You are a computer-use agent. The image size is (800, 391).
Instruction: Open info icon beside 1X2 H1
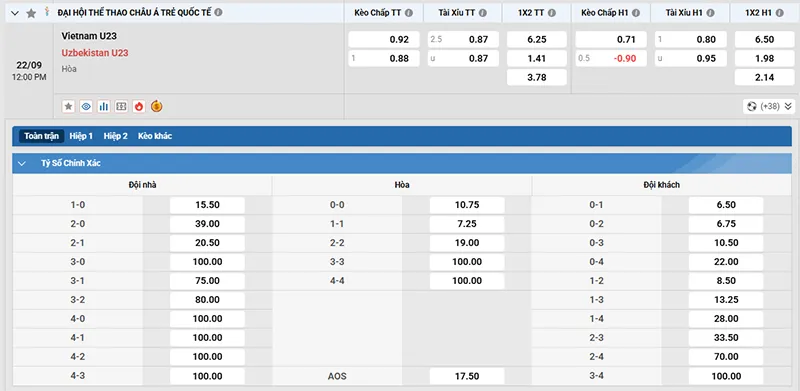point(779,13)
